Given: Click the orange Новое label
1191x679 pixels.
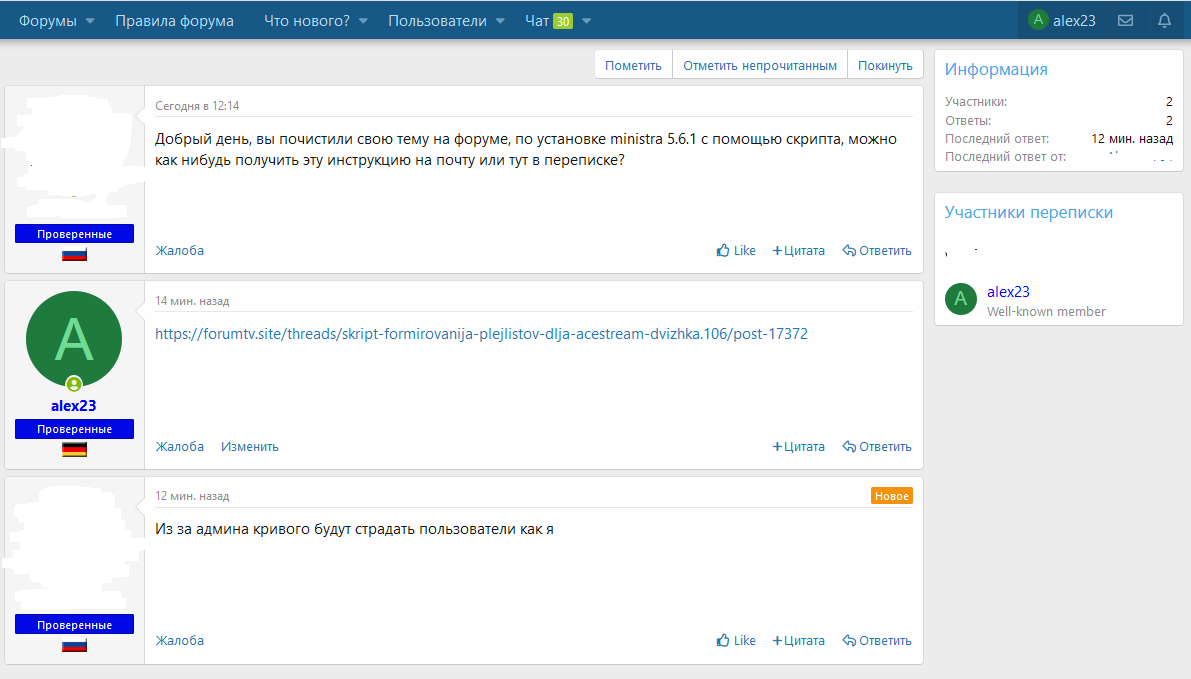Looking at the screenshot, I should [892, 496].
